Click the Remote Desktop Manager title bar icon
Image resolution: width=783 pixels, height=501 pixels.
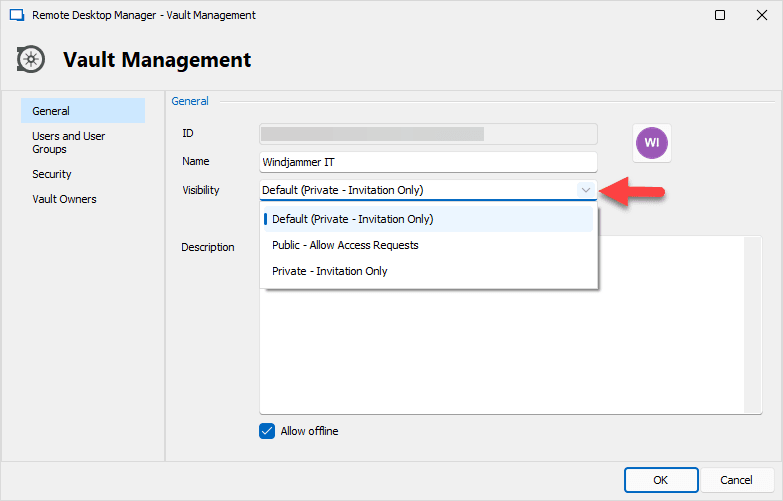(x=17, y=15)
